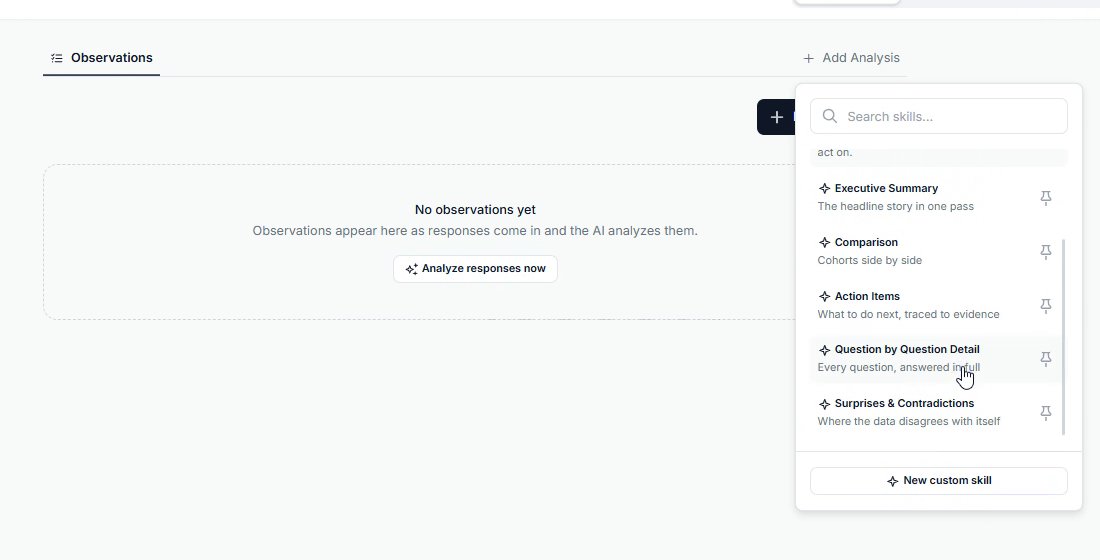Click the skills list scrollbar

1064,337
